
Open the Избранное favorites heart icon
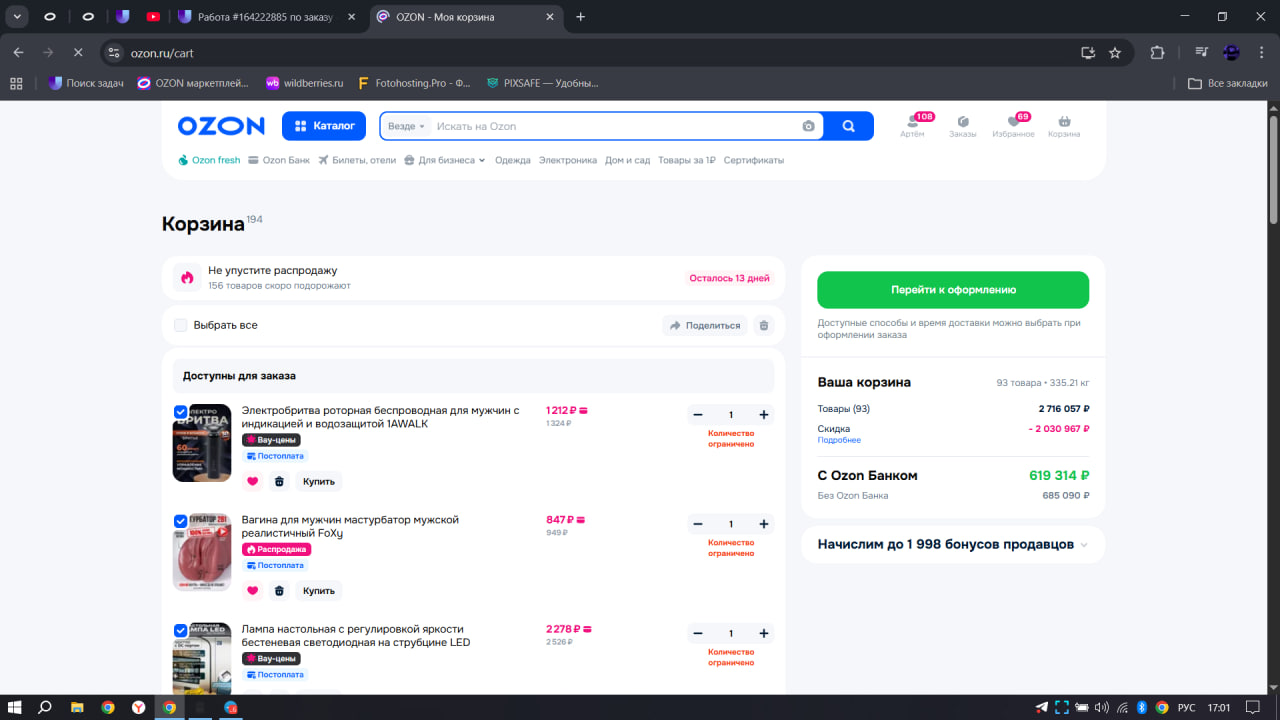pyautogui.click(x=1013, y=123)
